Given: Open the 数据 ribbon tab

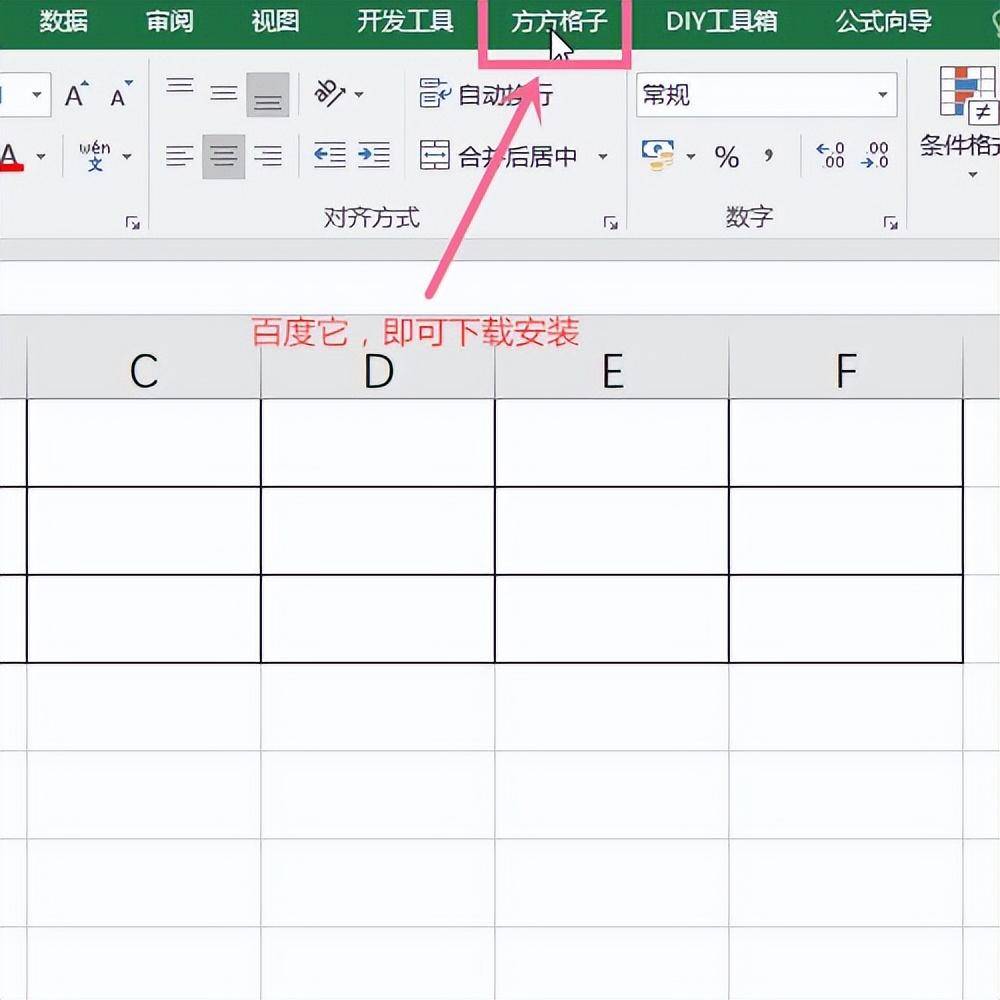Looking at the screenshot, I should click(63, 22).
